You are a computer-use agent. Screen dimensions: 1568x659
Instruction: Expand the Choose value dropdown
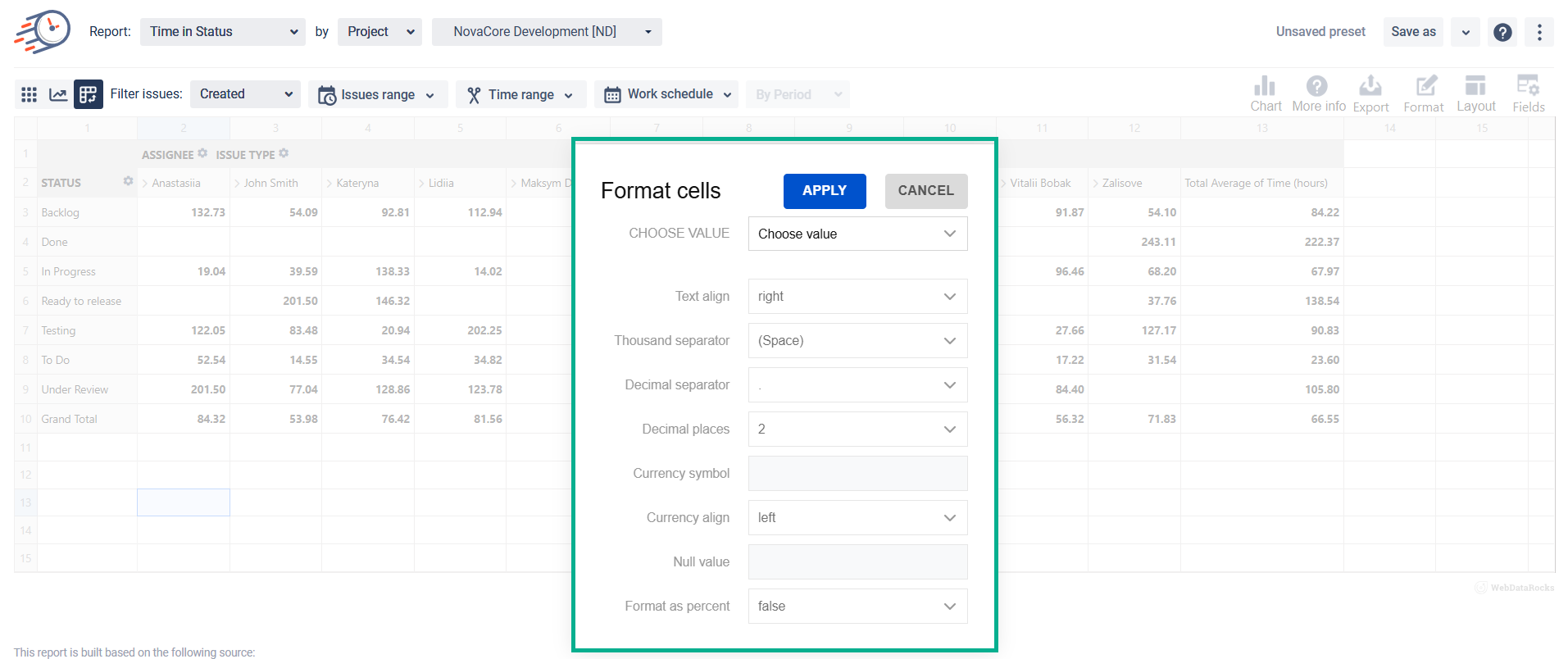click(x=857, y=234)
